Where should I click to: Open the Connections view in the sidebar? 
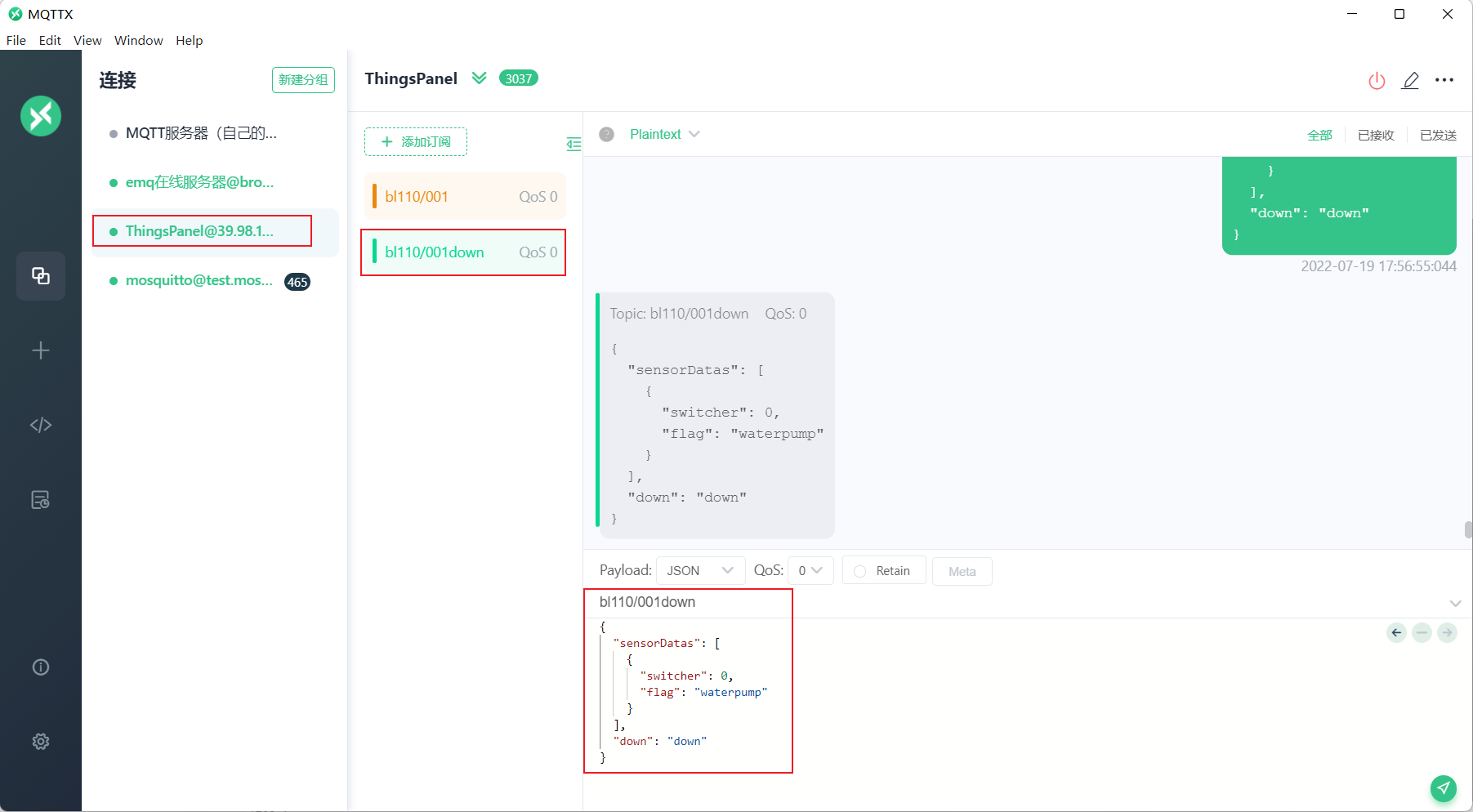pyautogui.click(x=41, y=276)
